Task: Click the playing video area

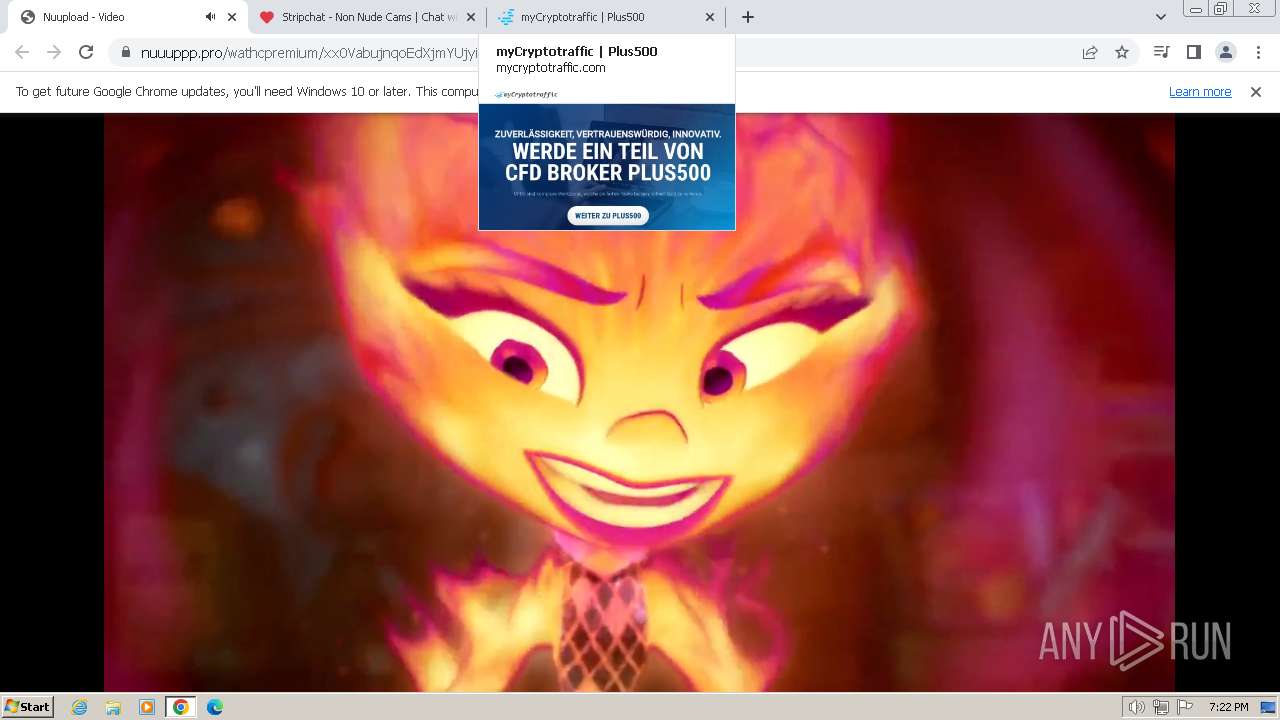Action: pos(639,402)
